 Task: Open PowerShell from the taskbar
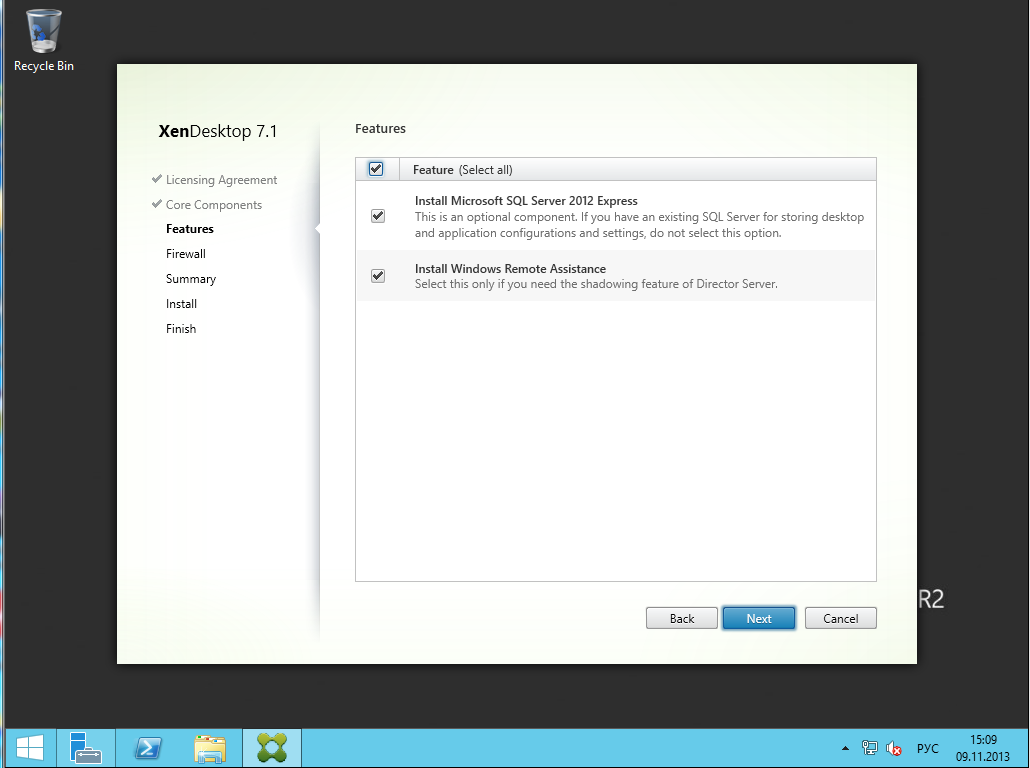point(148,748)
